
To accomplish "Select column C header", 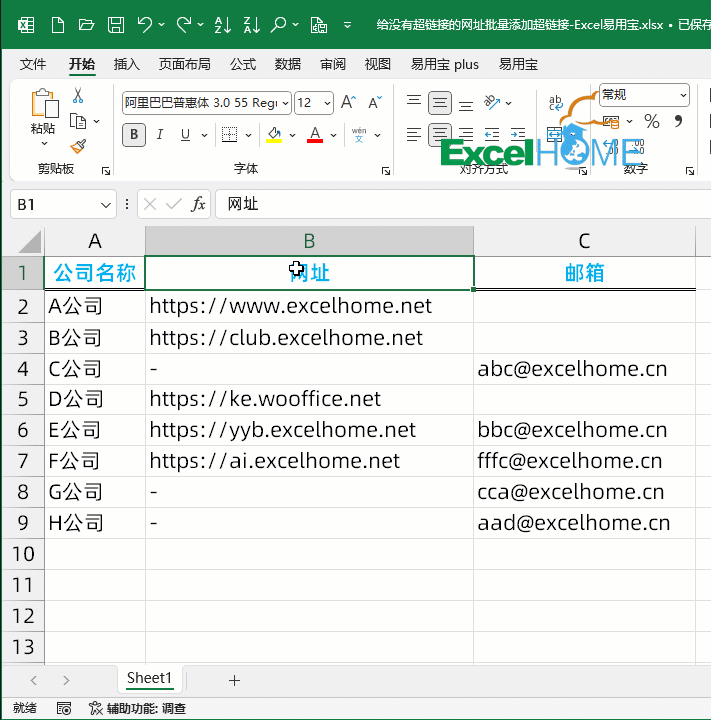I will coord(584,241).
